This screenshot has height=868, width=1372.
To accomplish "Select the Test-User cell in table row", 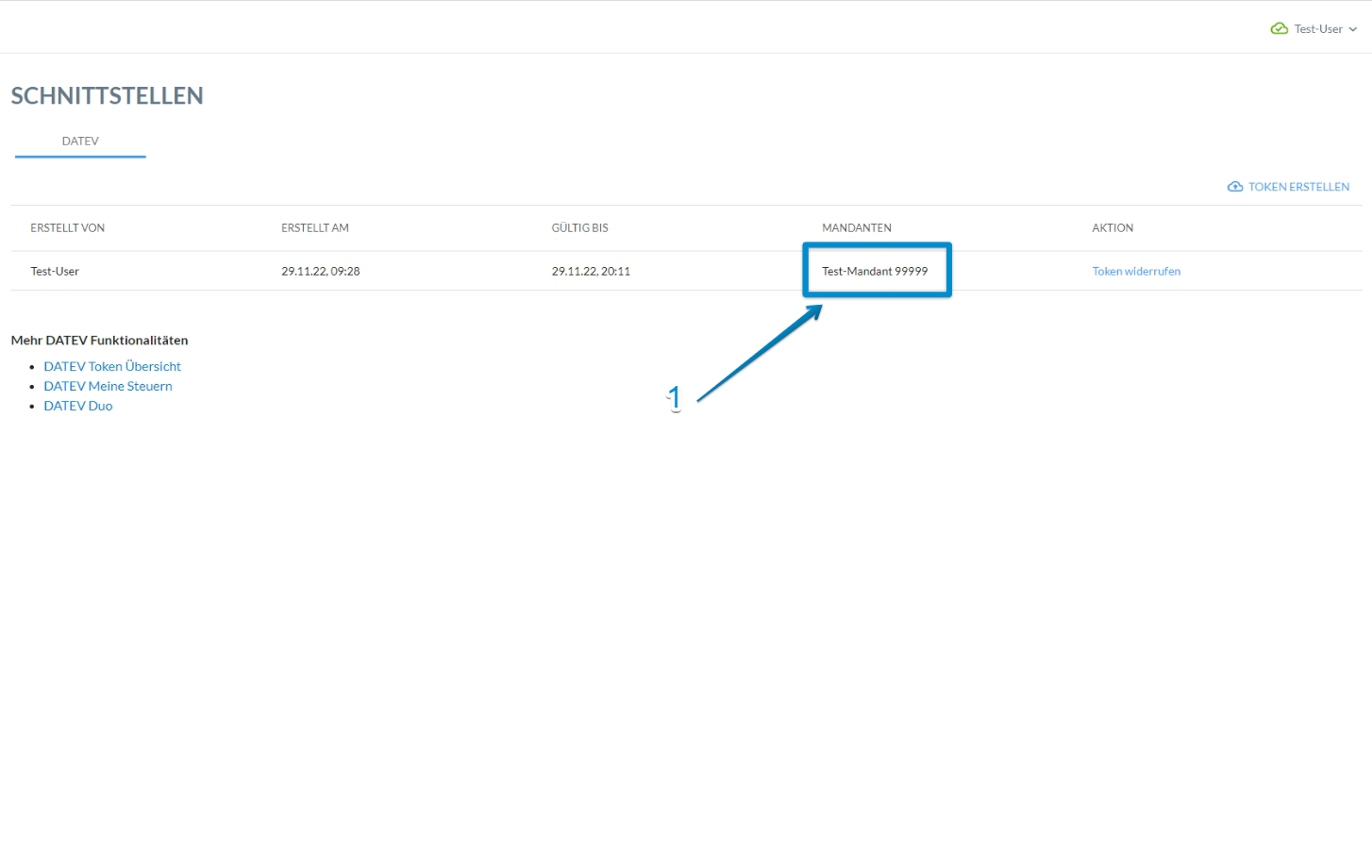I will click(55, 272).
